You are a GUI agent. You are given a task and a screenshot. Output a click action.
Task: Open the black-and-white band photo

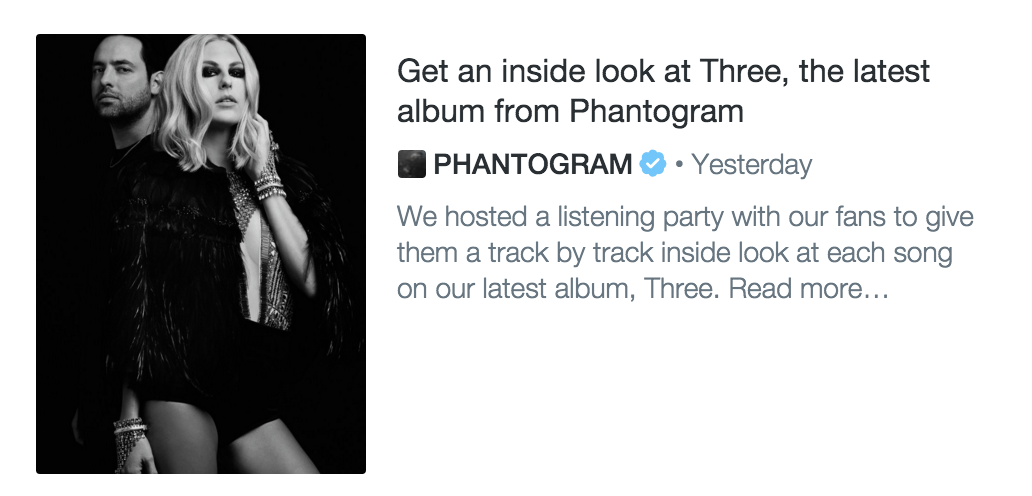(201, 254)
